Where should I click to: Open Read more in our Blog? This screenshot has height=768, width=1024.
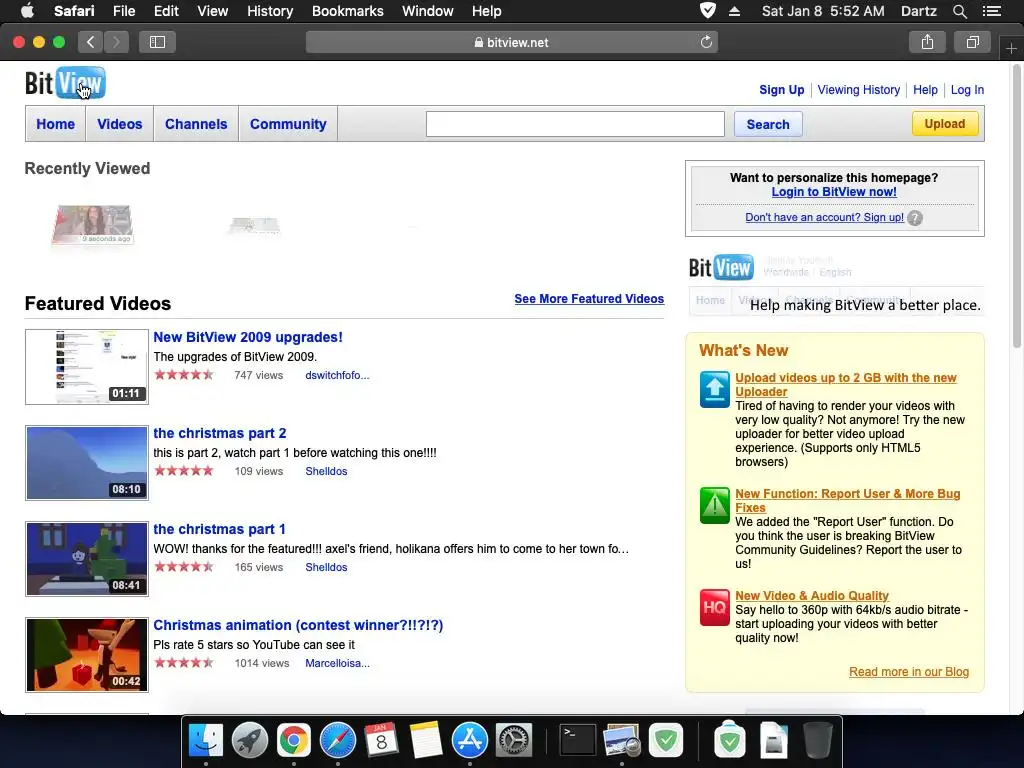point(908,672)
